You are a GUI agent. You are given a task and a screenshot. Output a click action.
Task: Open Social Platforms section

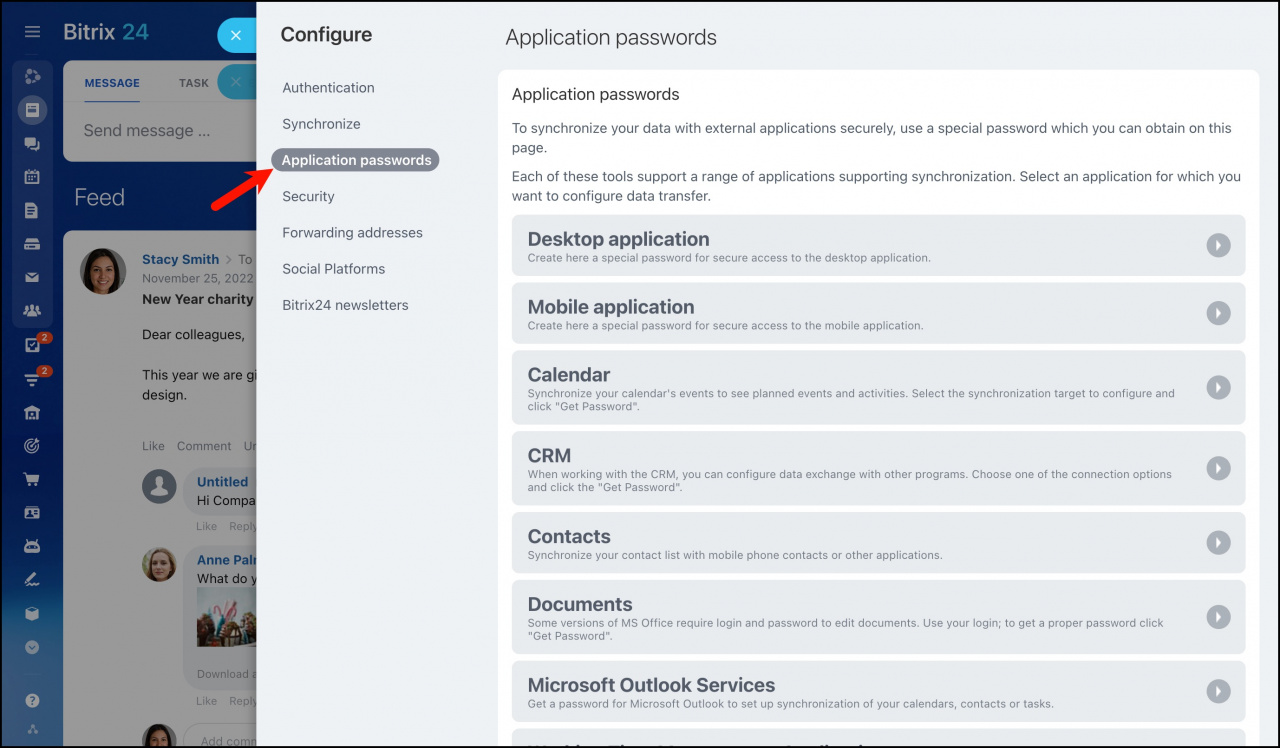pyautogui.click(x=333, y=269)
